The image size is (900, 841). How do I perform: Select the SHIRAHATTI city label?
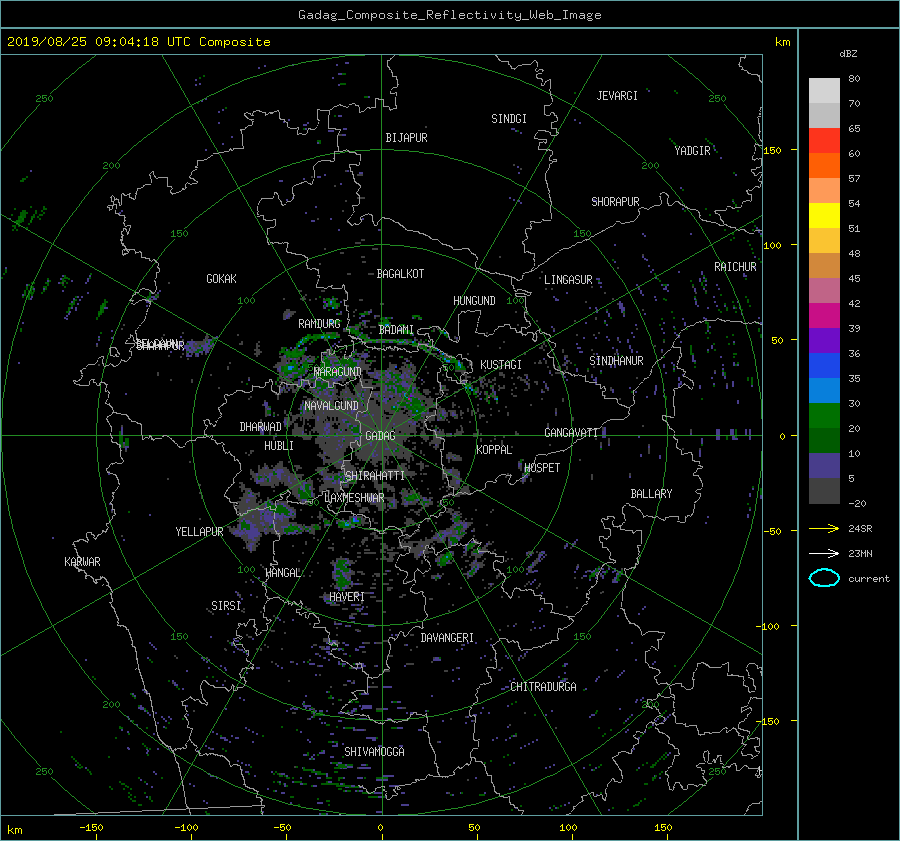375,476
